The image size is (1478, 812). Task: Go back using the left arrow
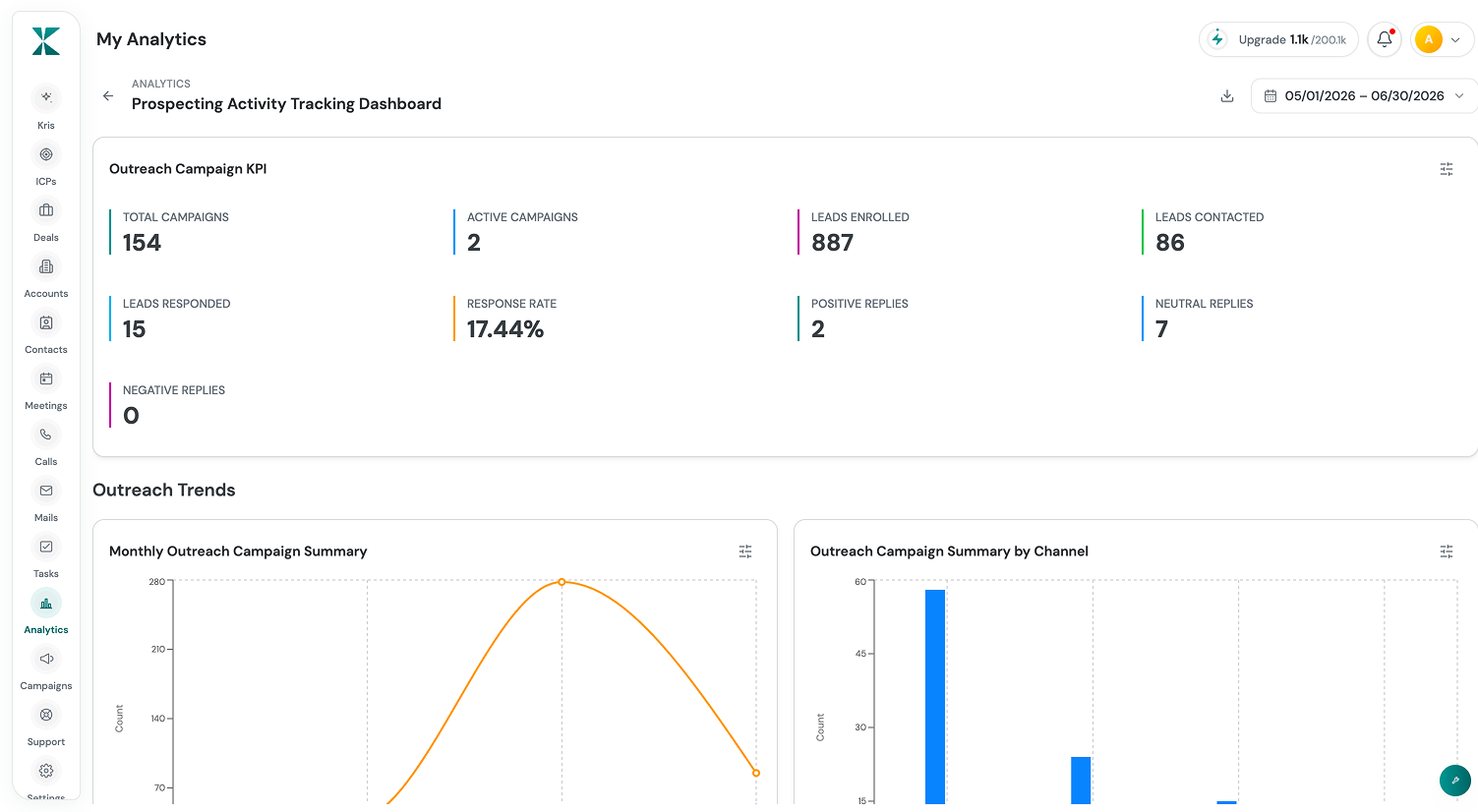(108, 95)
